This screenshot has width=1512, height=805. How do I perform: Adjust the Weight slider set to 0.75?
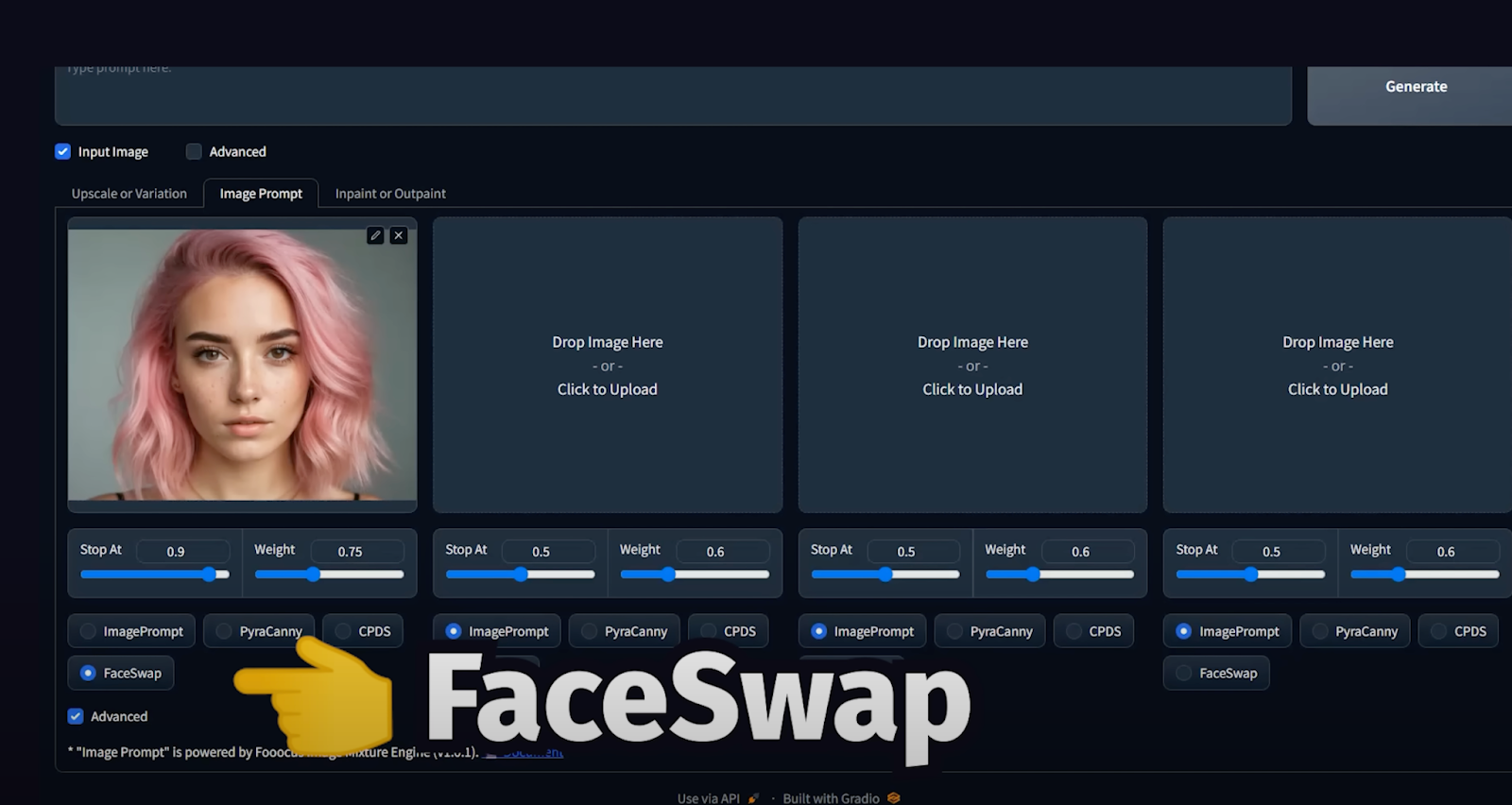coord(329,574)
